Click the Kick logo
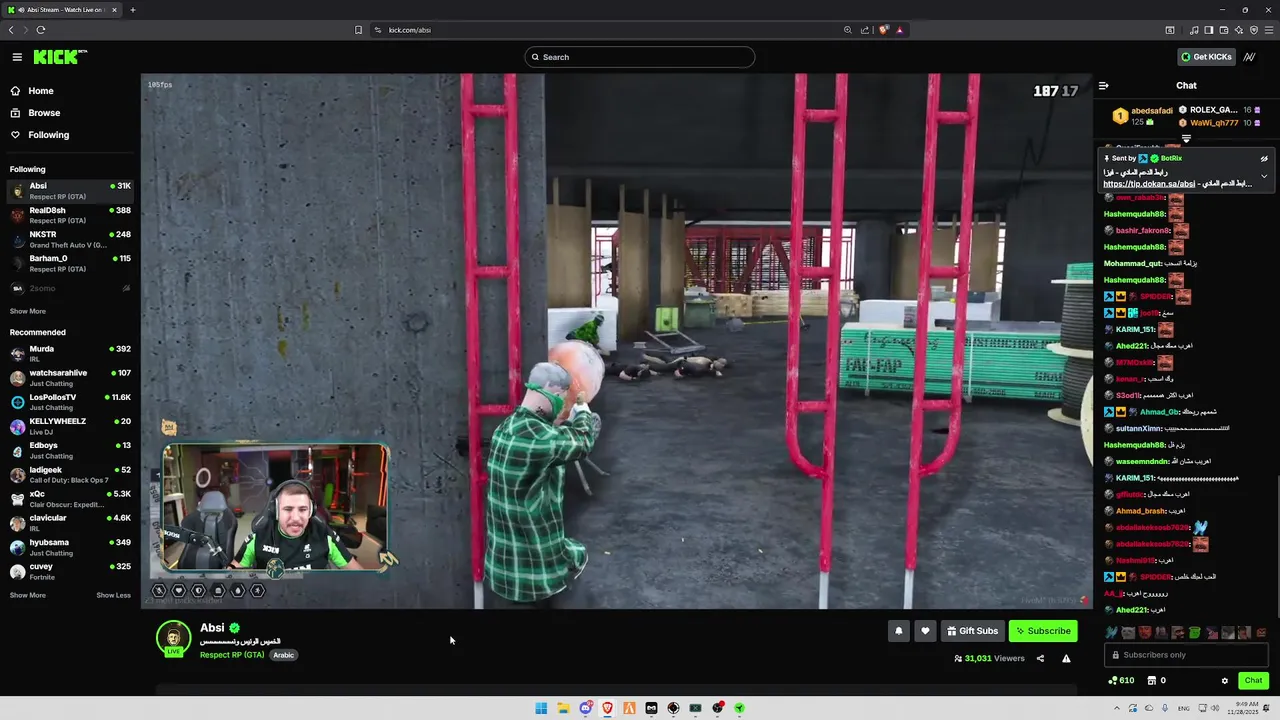Screen dimensions: 1280x720 (x=60, y=57)
